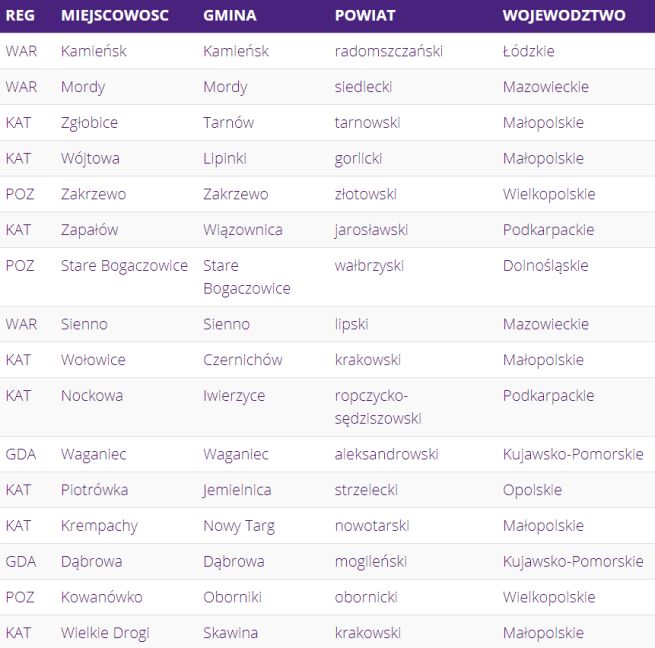This screenshot has height=648, width=655.
Task: Click the Skawina gmina cell
Action: [x=230, y=632]
